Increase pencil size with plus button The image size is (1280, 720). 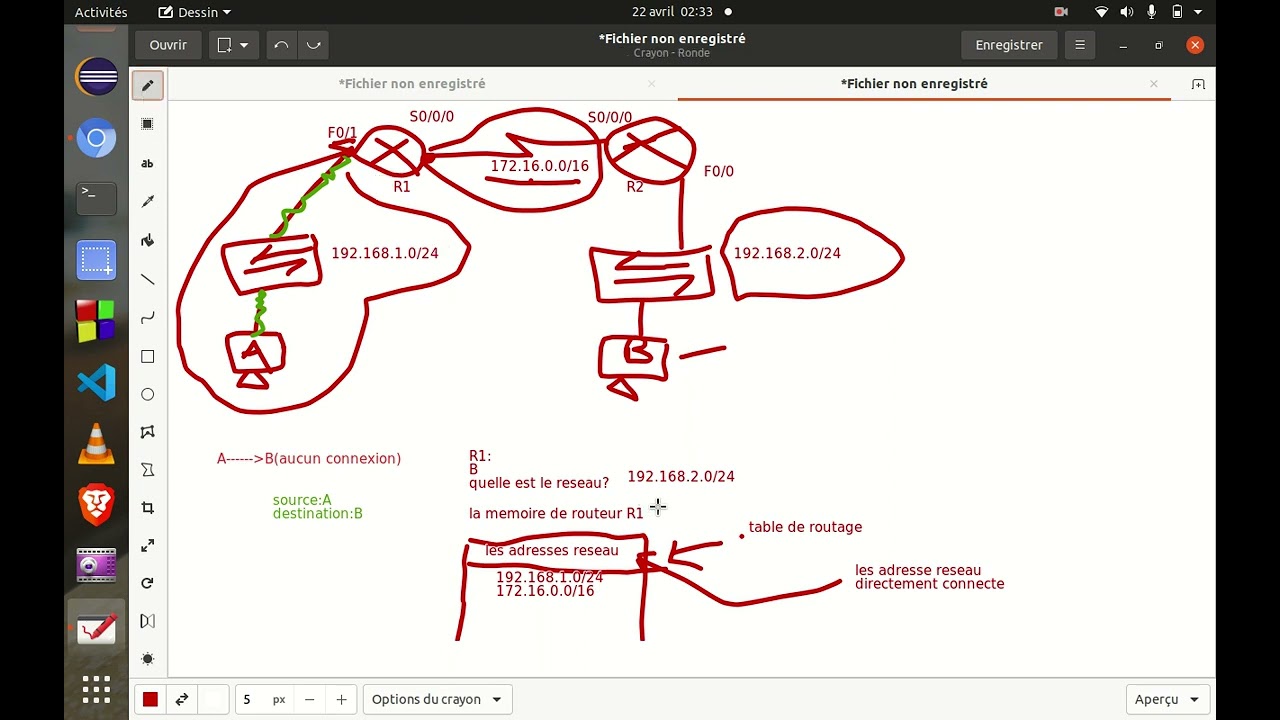[341, 700]
